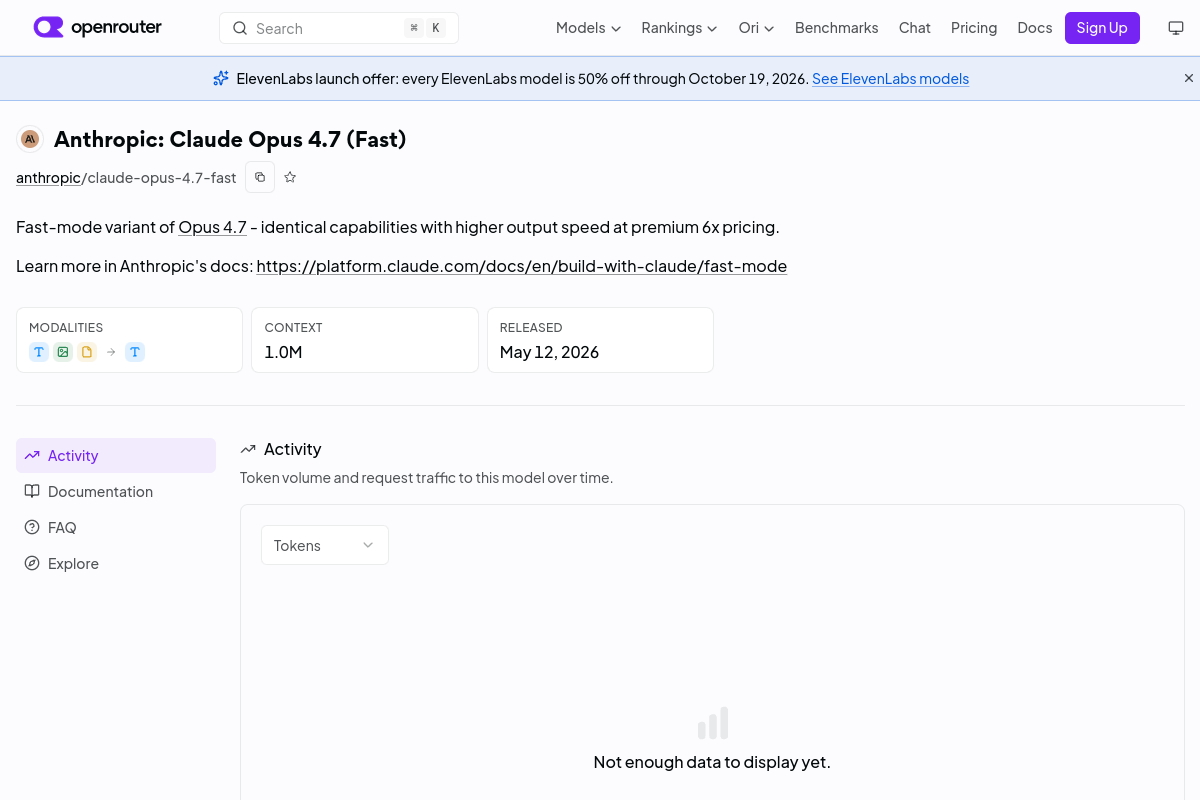Image resolution: width=1200 pixels, height=800 pixels.
Task: Favorite this model with the star icon
Action: 290,177
